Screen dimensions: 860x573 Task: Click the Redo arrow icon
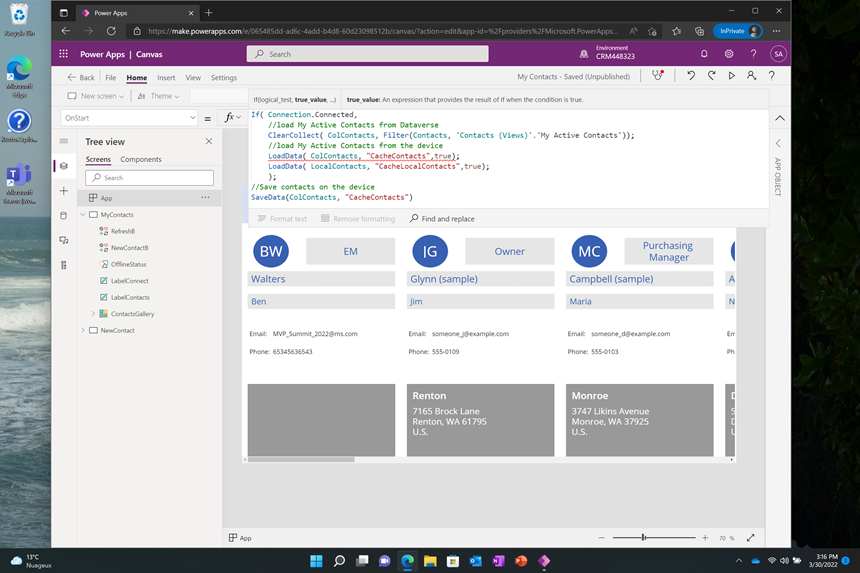tap(711, 76)
